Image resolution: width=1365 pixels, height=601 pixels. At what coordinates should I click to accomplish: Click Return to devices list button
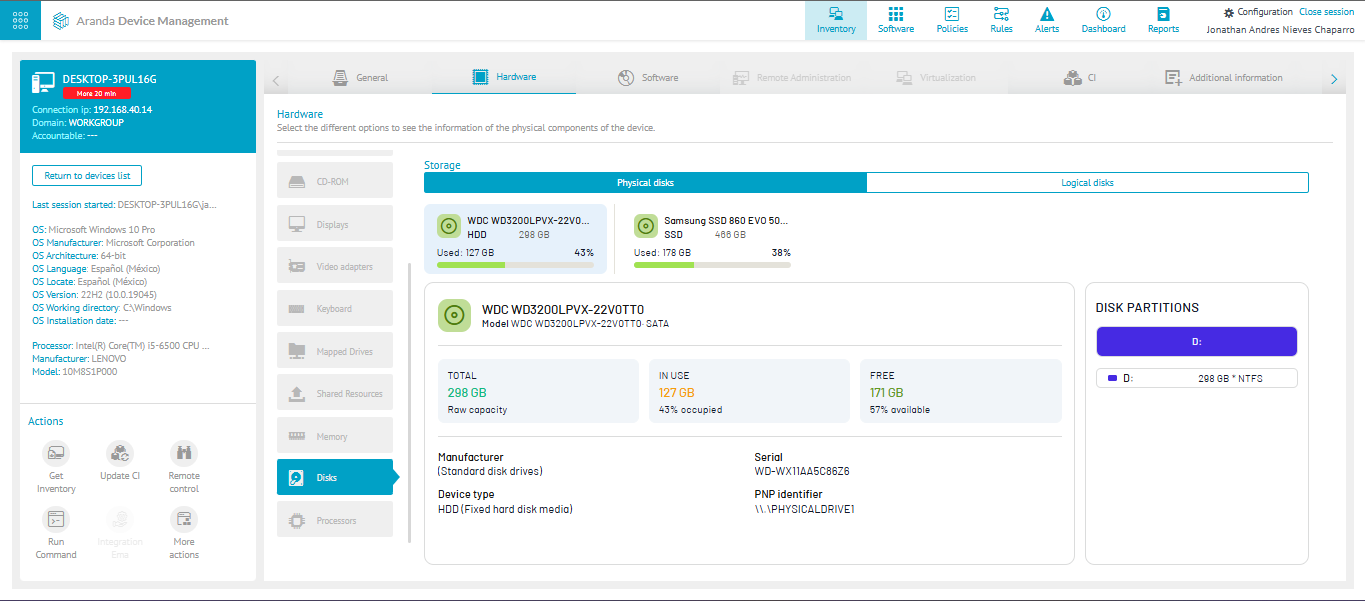coord(87,176)
